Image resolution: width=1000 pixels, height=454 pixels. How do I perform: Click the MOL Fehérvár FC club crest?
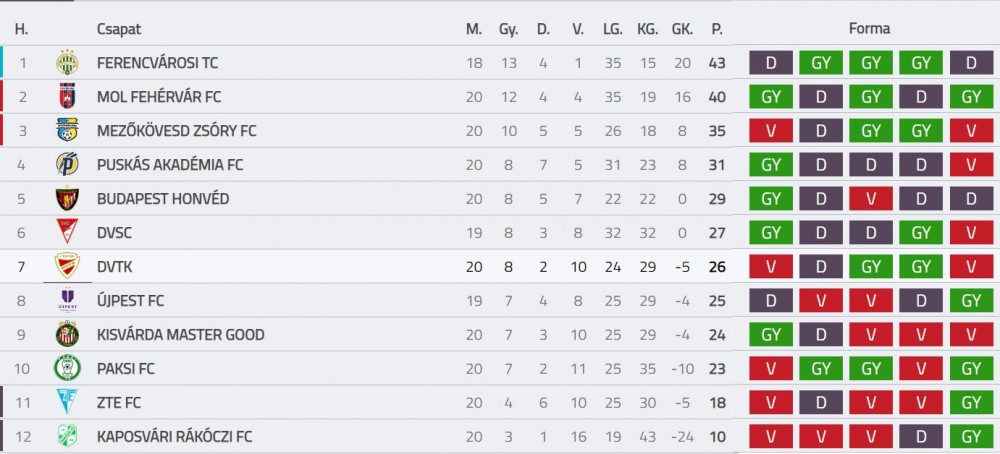click(x=67, y=96)
